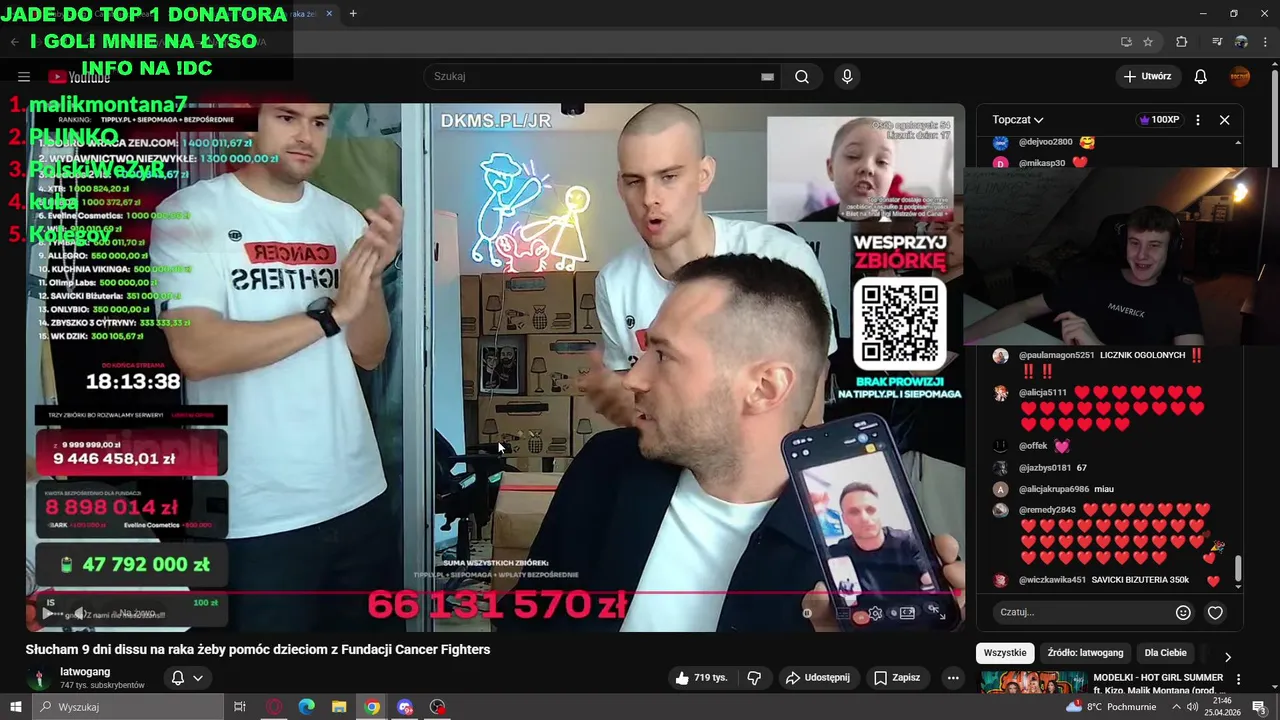Send a heart reaction in chat

click(1215, 612)
